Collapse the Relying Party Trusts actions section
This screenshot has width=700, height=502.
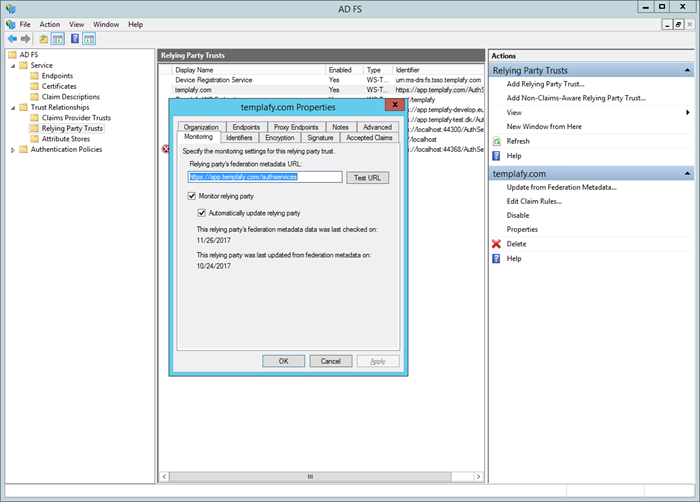[x=688, y=71]
